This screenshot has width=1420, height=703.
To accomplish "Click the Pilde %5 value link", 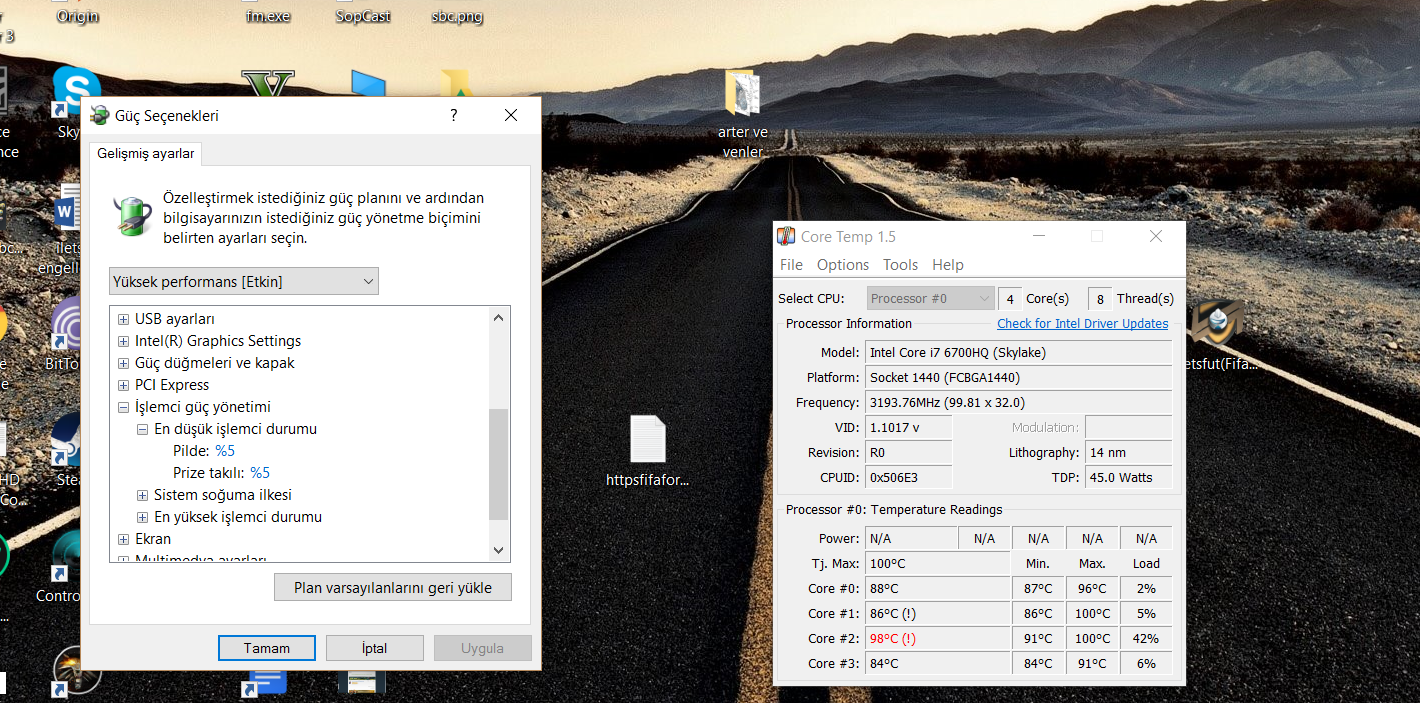I will click(225, 451).
